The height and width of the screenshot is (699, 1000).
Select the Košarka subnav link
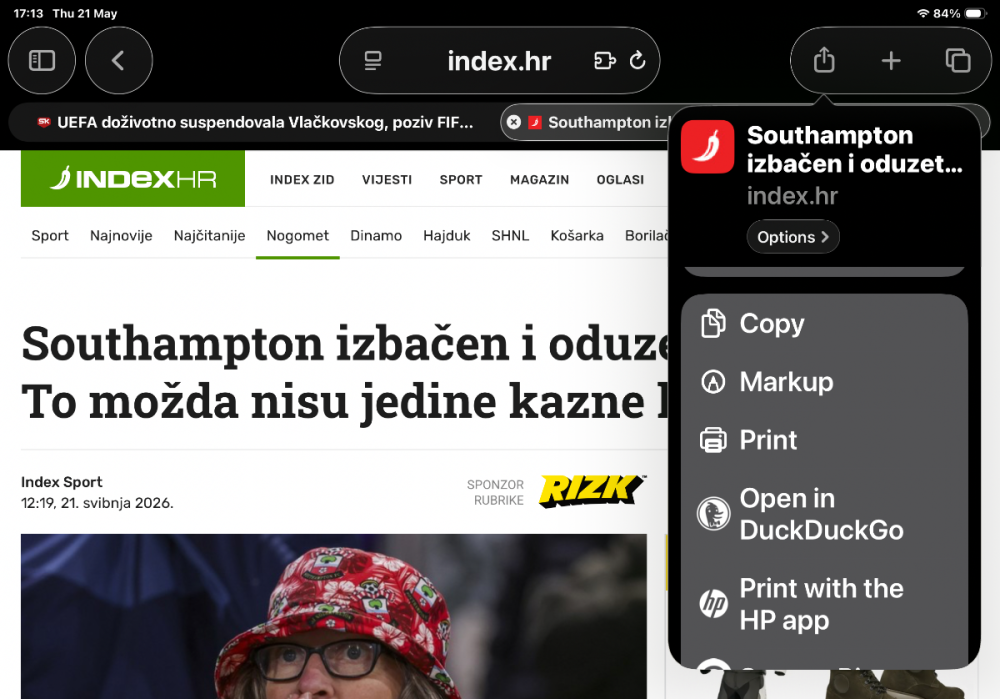click(x=577, y=235)
